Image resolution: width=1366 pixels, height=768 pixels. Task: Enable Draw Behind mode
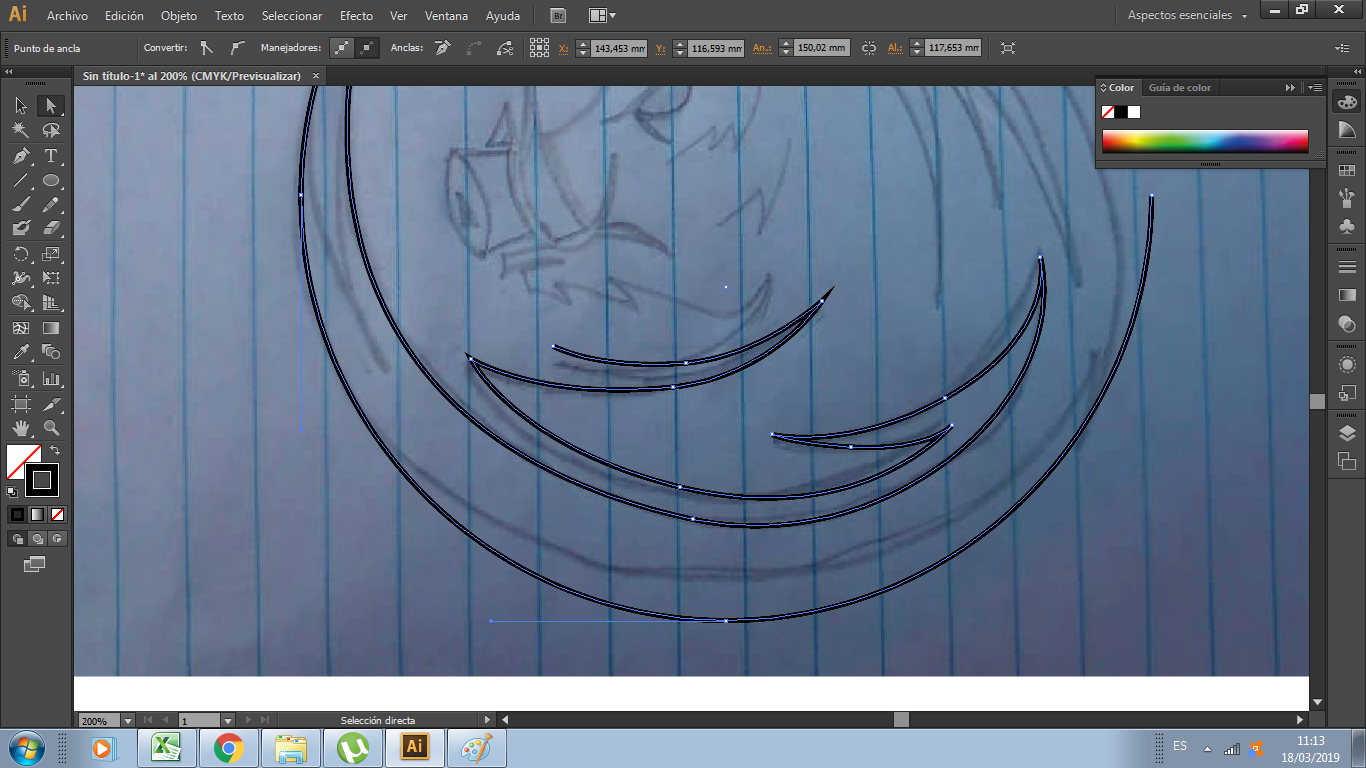(37, 538)
